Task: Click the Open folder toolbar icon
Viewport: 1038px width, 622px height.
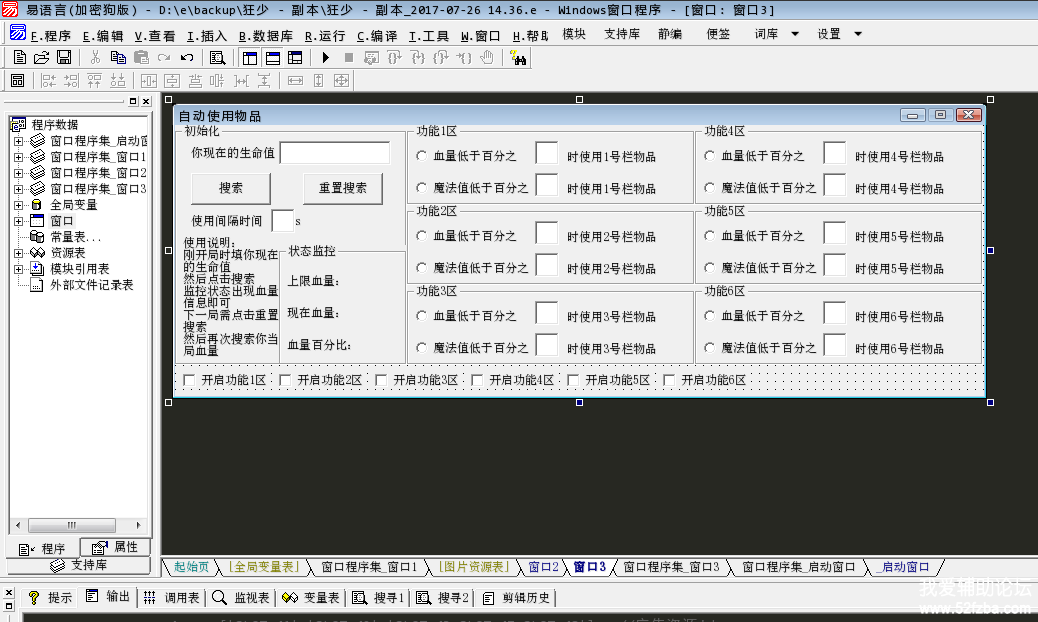Action: coord(41,58)
